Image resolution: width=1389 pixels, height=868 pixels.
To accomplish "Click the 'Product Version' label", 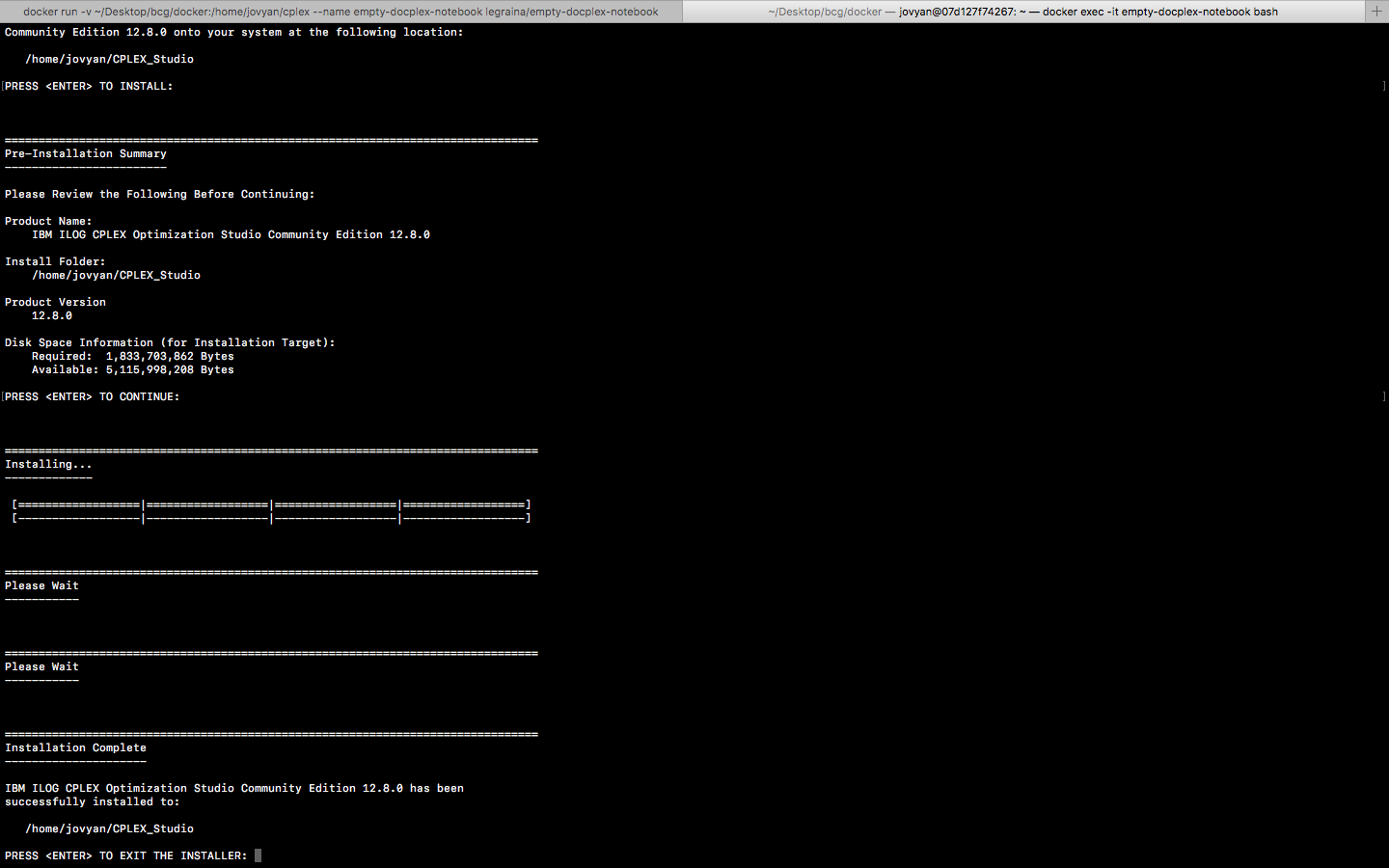I will [x=55, y=302].
